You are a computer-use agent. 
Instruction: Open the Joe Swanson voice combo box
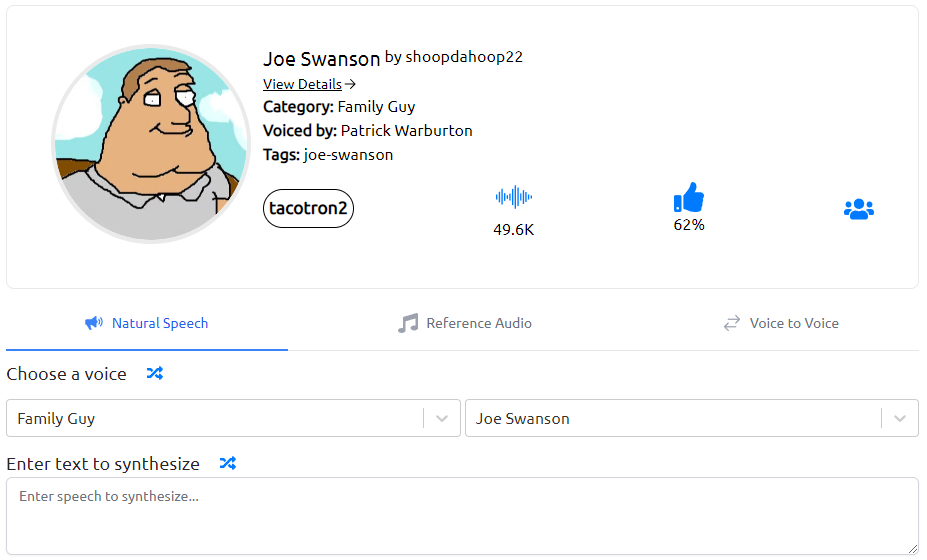tap(672, 419)
